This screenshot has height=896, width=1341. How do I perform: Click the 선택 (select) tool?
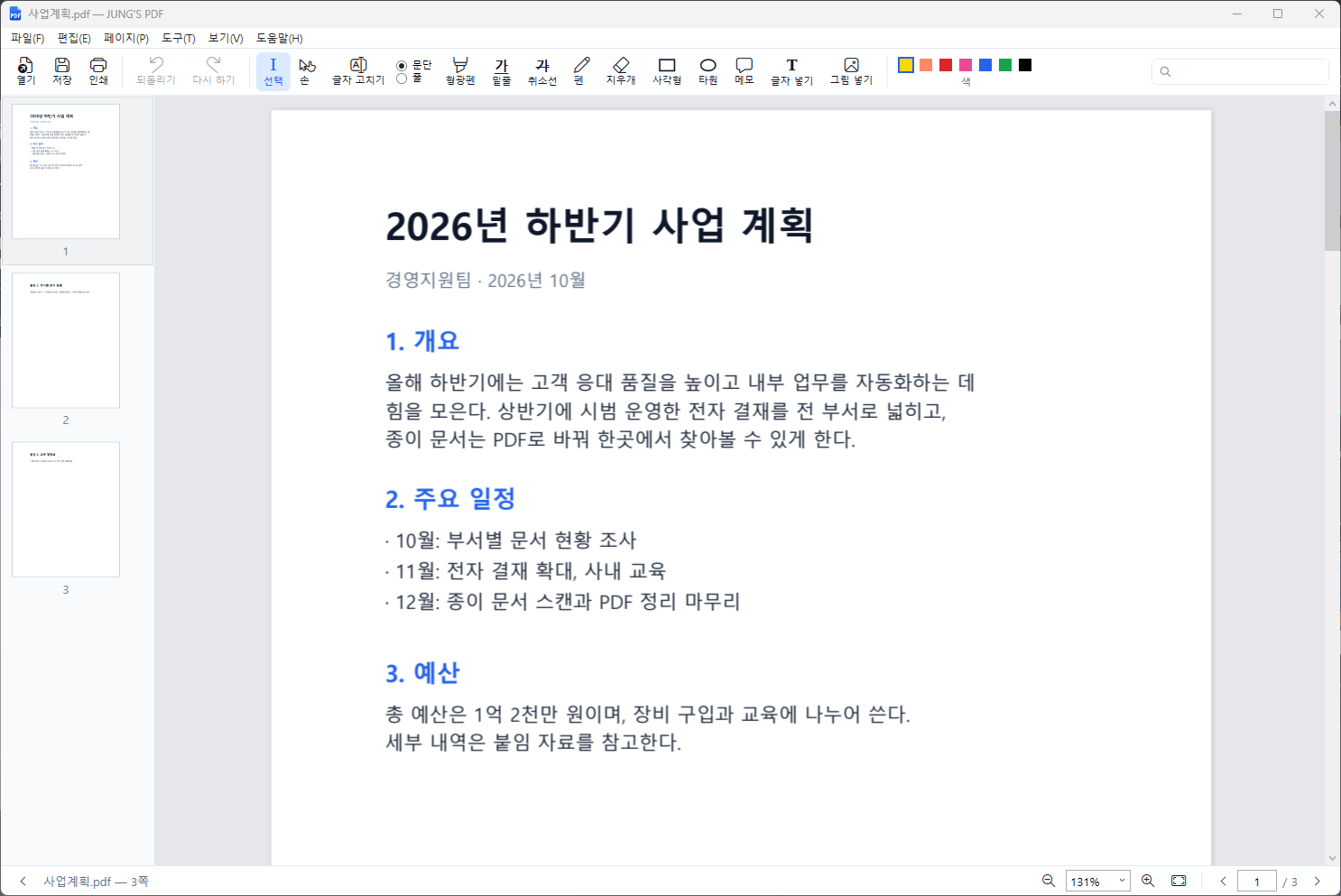pyautogui.click(x=273, y=71)
